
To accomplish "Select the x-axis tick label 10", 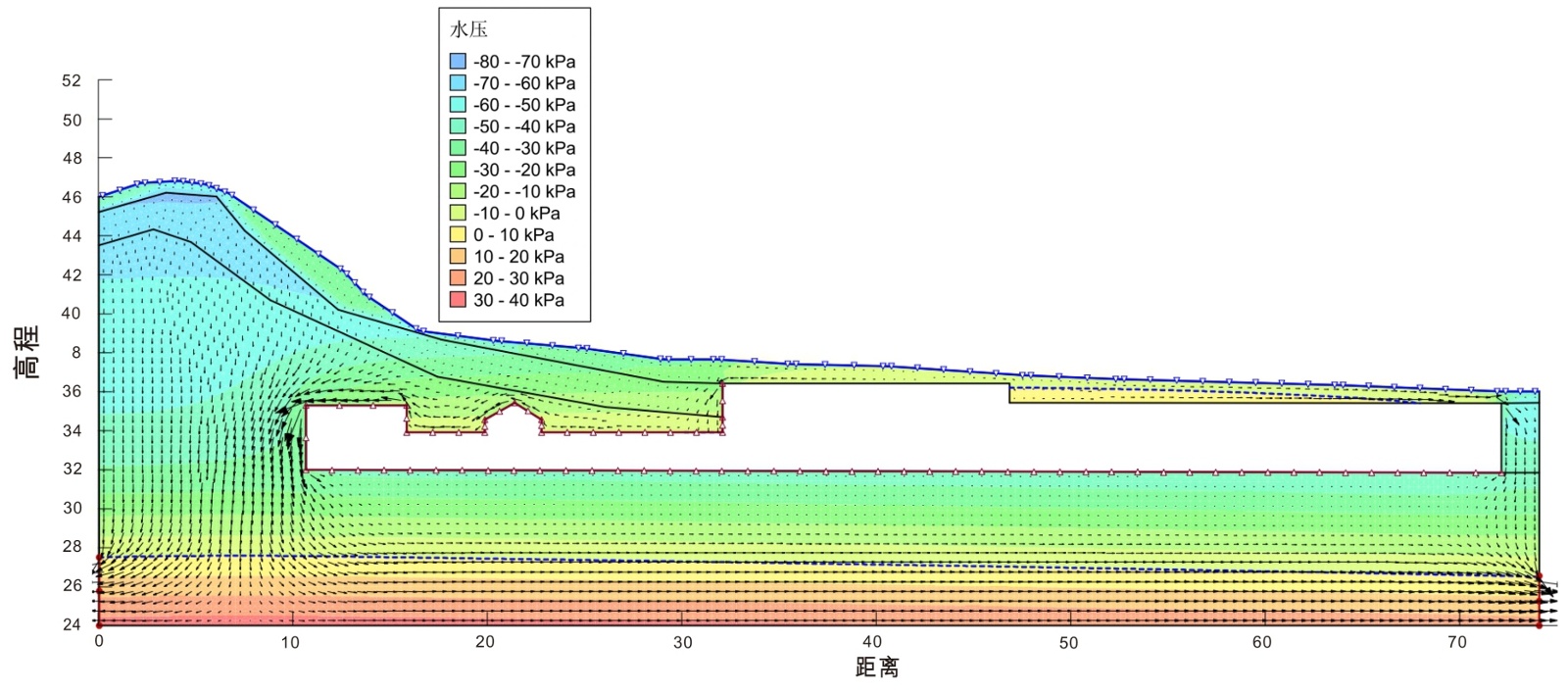I will coord(290,643).
